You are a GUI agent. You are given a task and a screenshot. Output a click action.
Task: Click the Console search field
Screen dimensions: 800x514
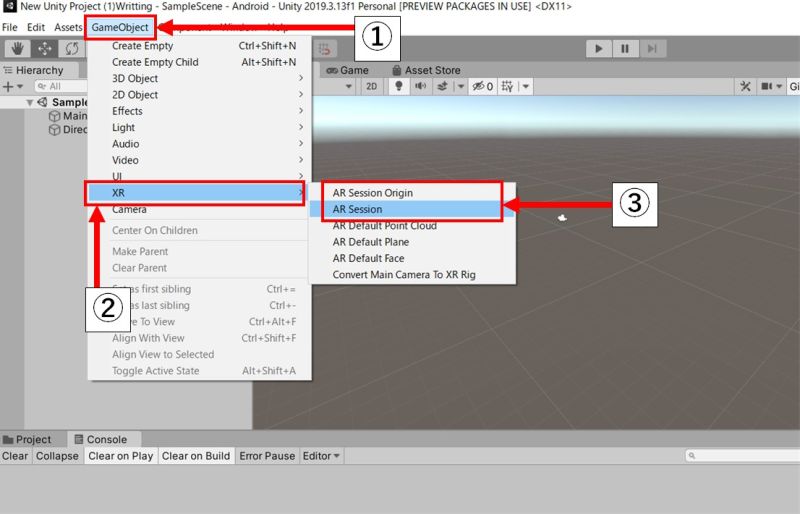(742, 455)
